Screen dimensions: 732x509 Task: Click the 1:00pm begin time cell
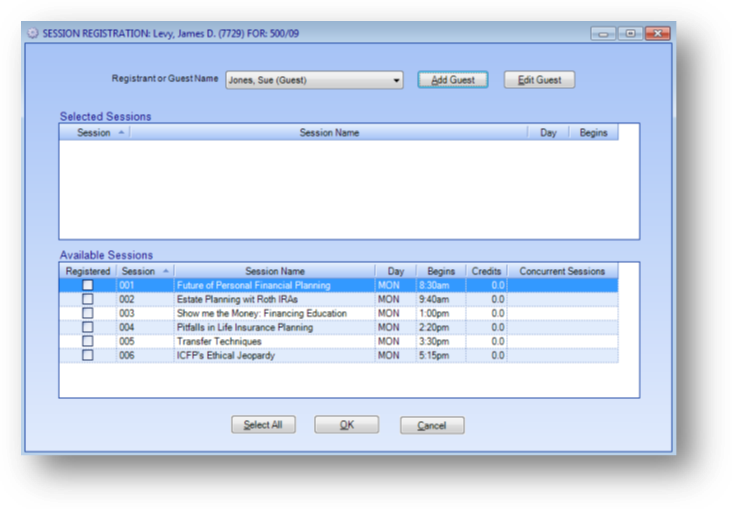(x=441, y=313)
